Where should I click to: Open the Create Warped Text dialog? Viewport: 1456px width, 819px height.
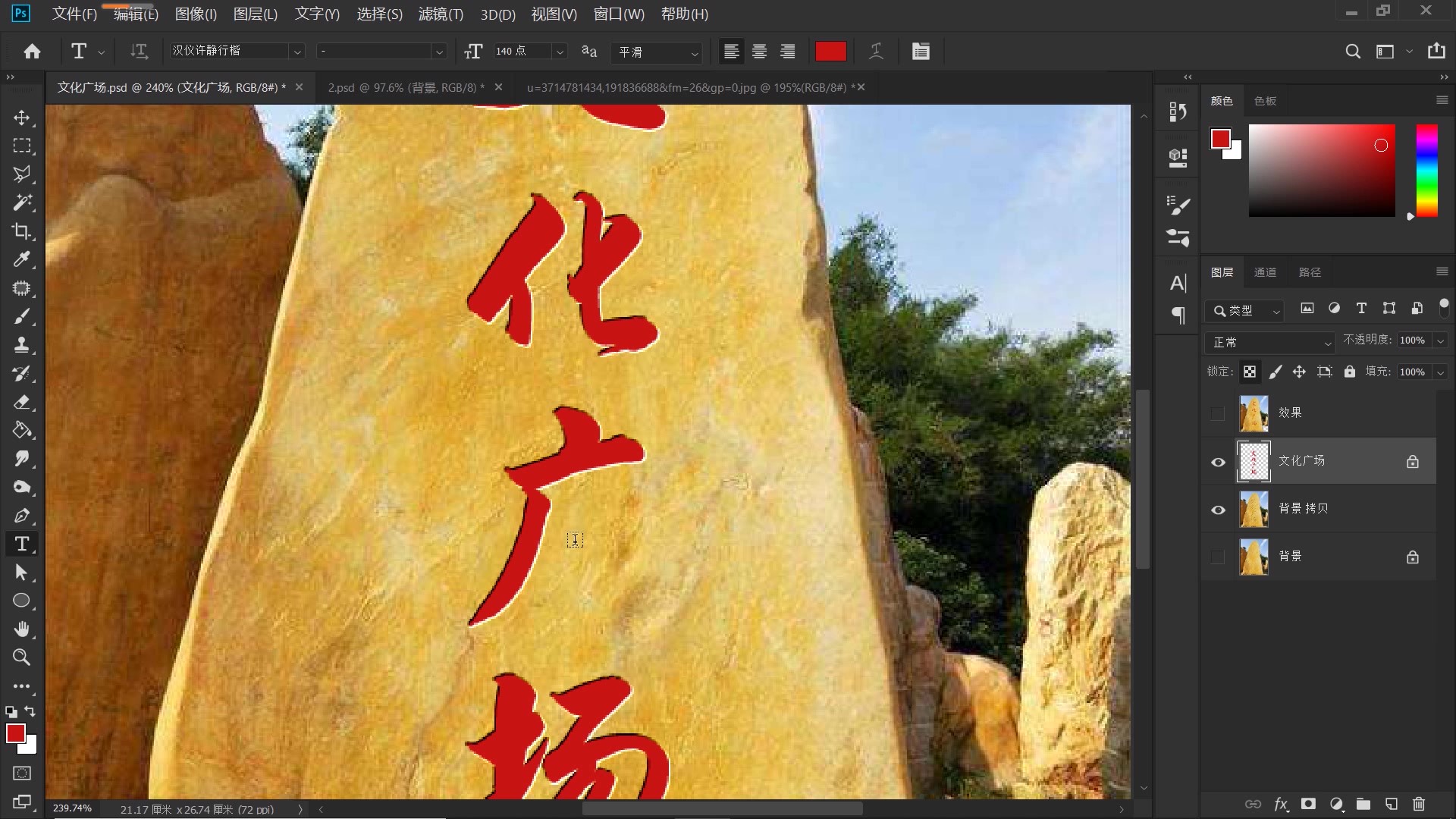876,51
